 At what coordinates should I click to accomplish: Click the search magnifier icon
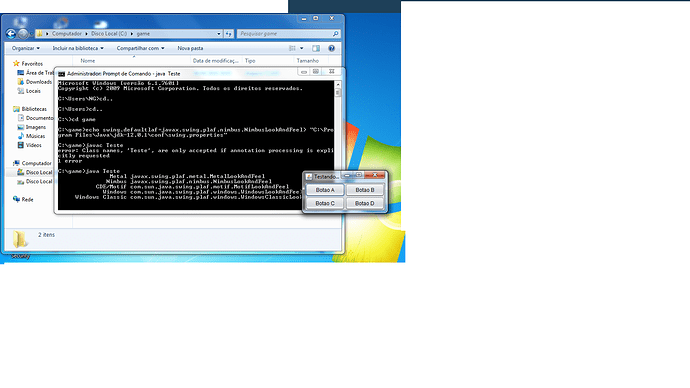(x=335, y=33)
